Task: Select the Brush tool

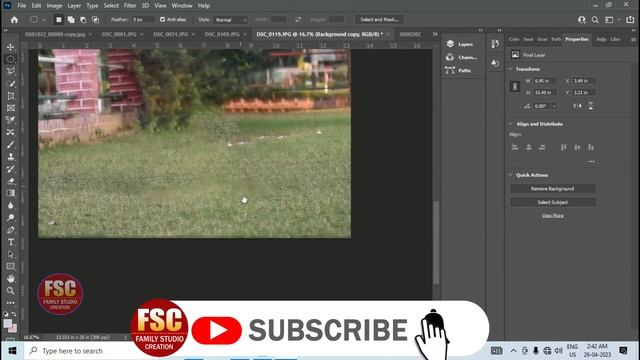Action: 11,144
